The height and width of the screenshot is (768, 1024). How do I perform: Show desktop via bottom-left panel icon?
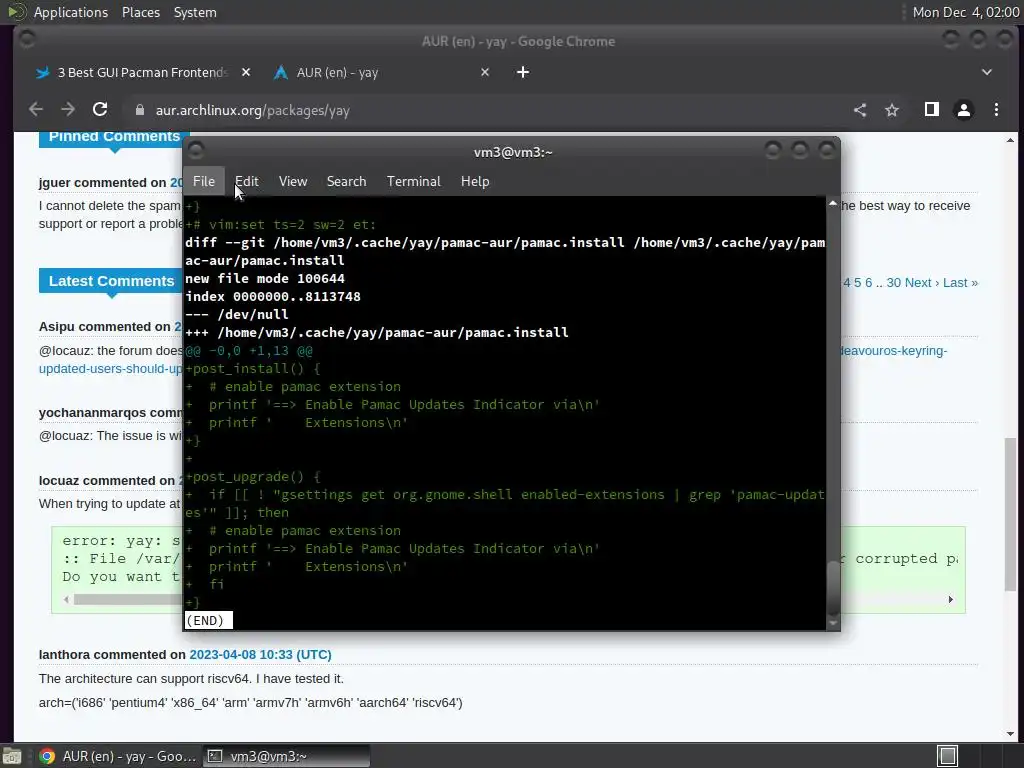(12, 756)
